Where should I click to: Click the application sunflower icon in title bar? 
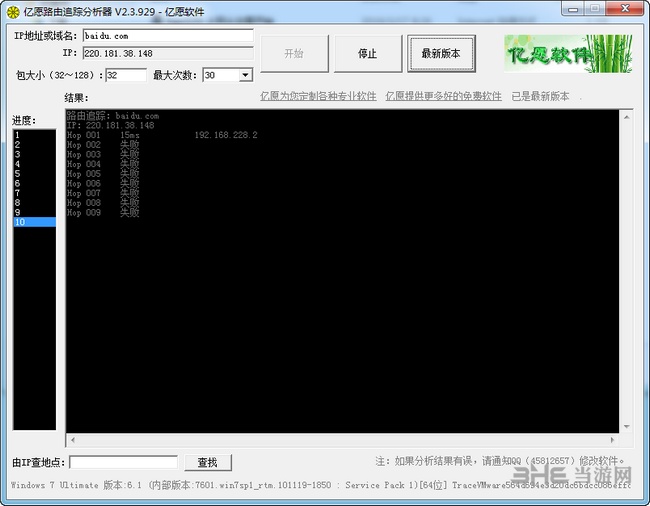[13, 12]
